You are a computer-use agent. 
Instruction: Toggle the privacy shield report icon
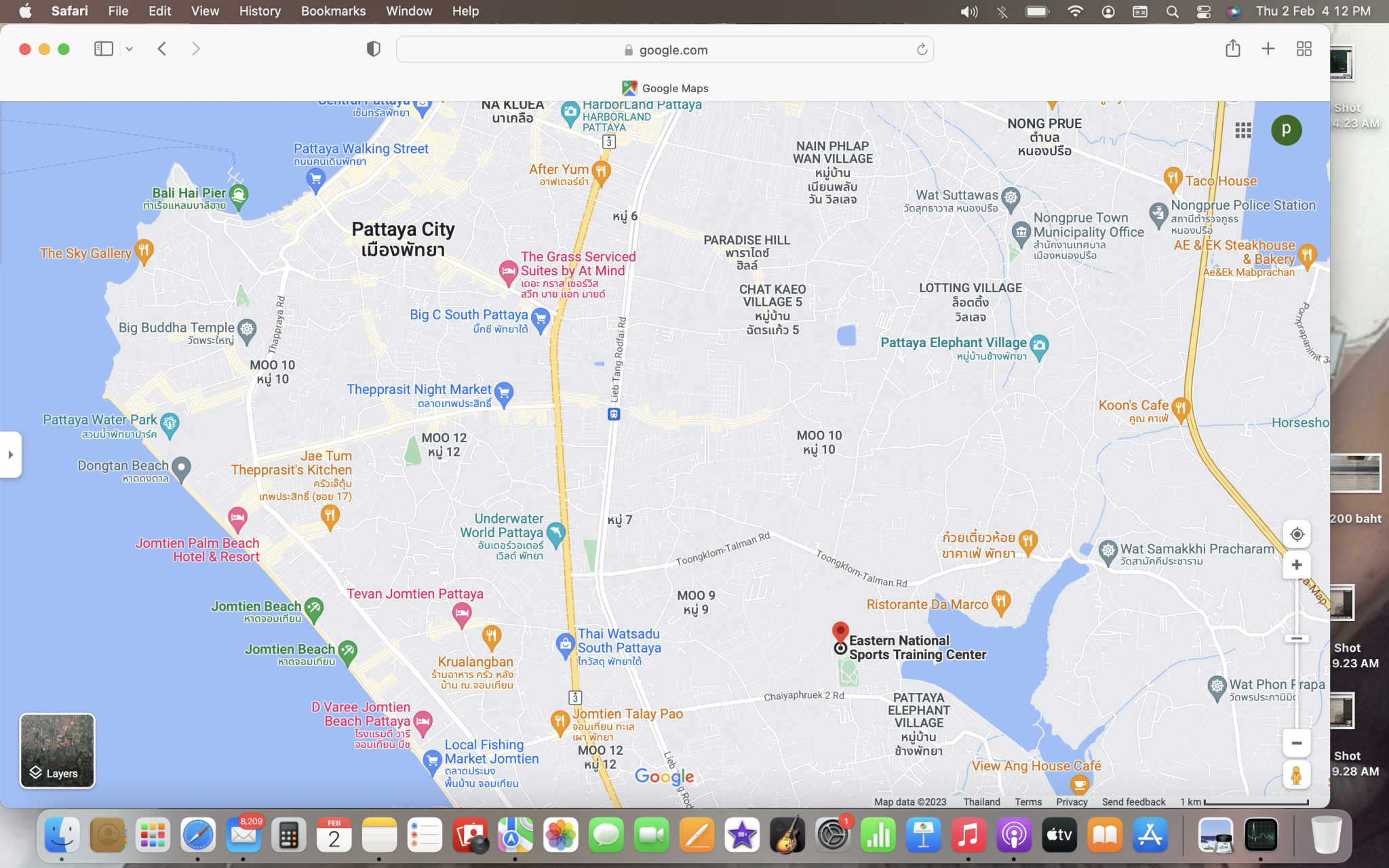[373, 49]
